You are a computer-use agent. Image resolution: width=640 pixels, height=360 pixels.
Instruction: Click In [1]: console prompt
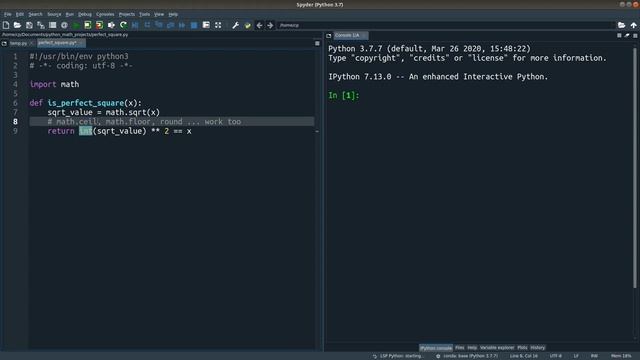tap(344, 96)
